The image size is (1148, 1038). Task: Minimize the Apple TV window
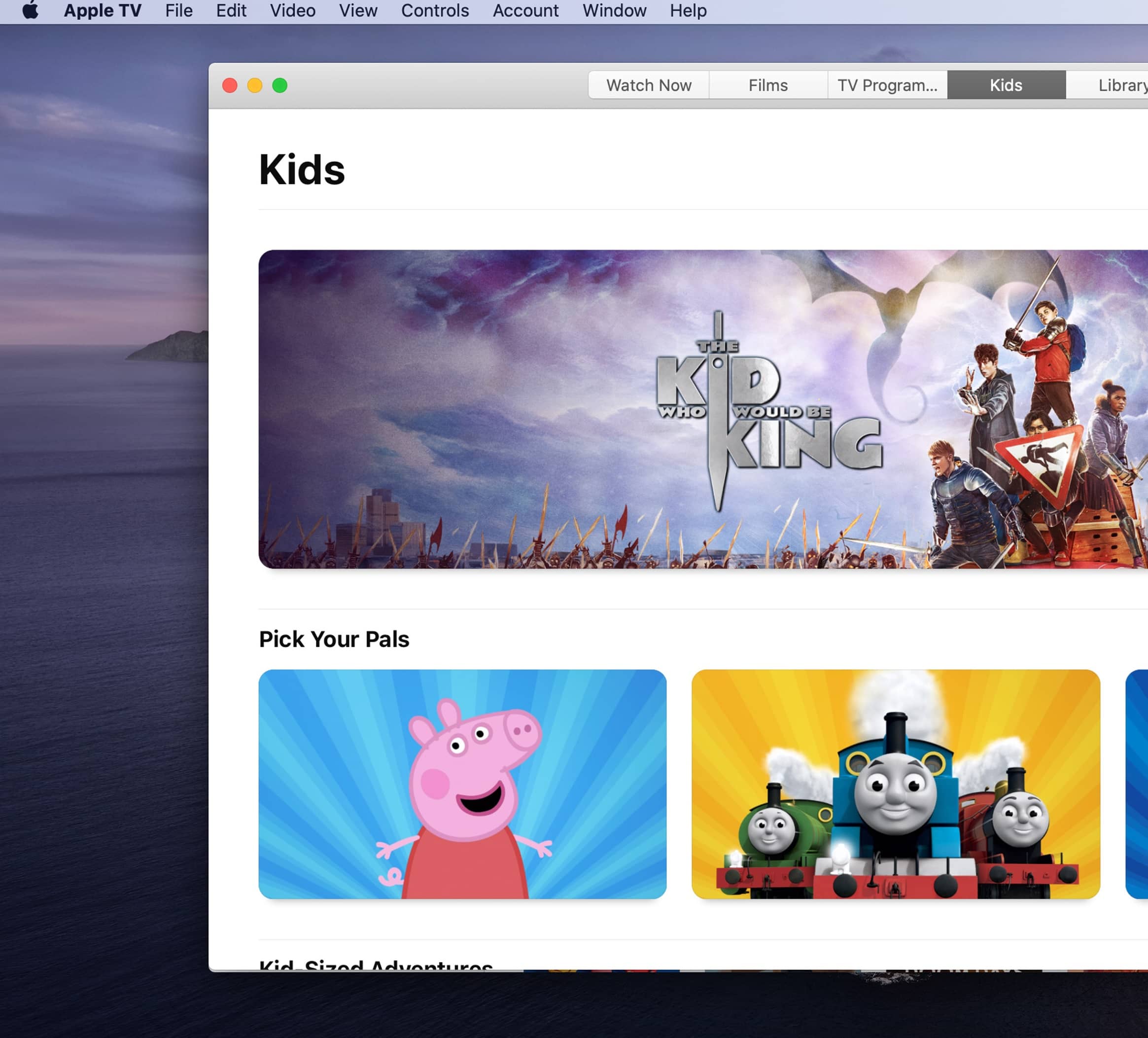(254, 85)
